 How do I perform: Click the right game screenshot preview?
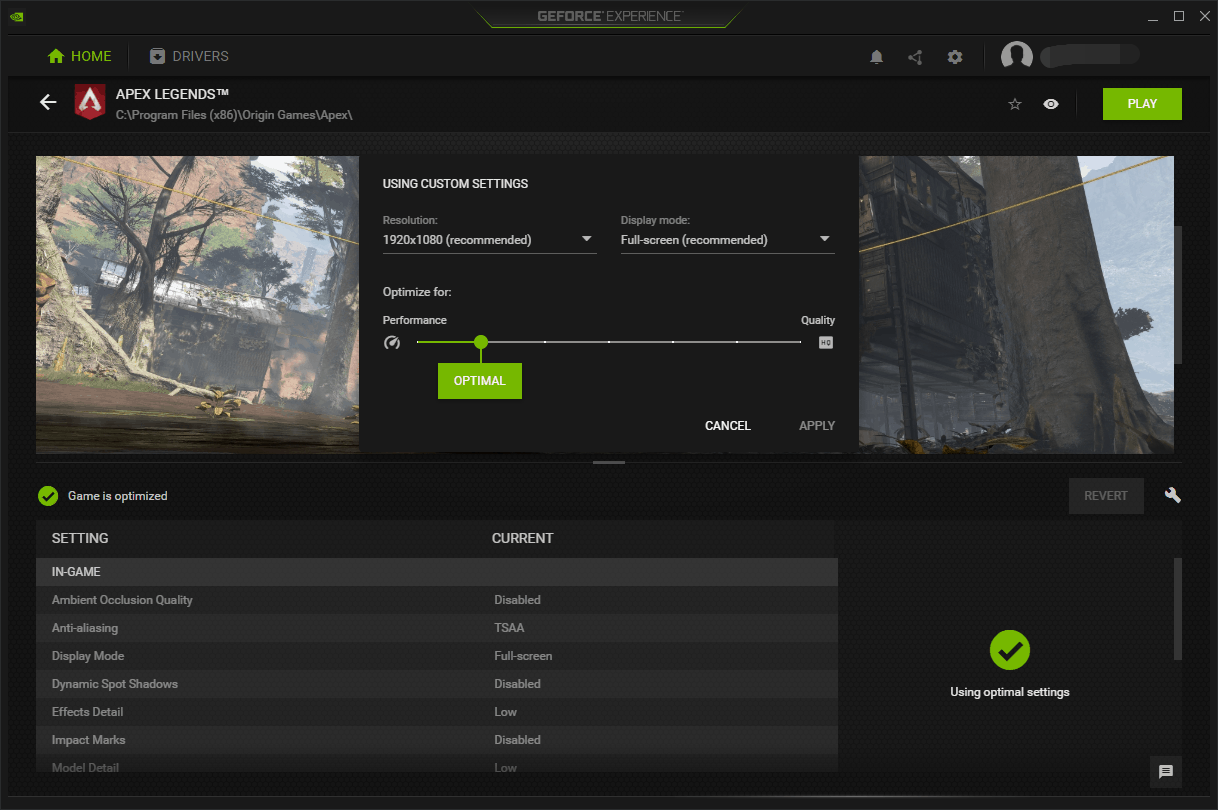point(1016,304)
